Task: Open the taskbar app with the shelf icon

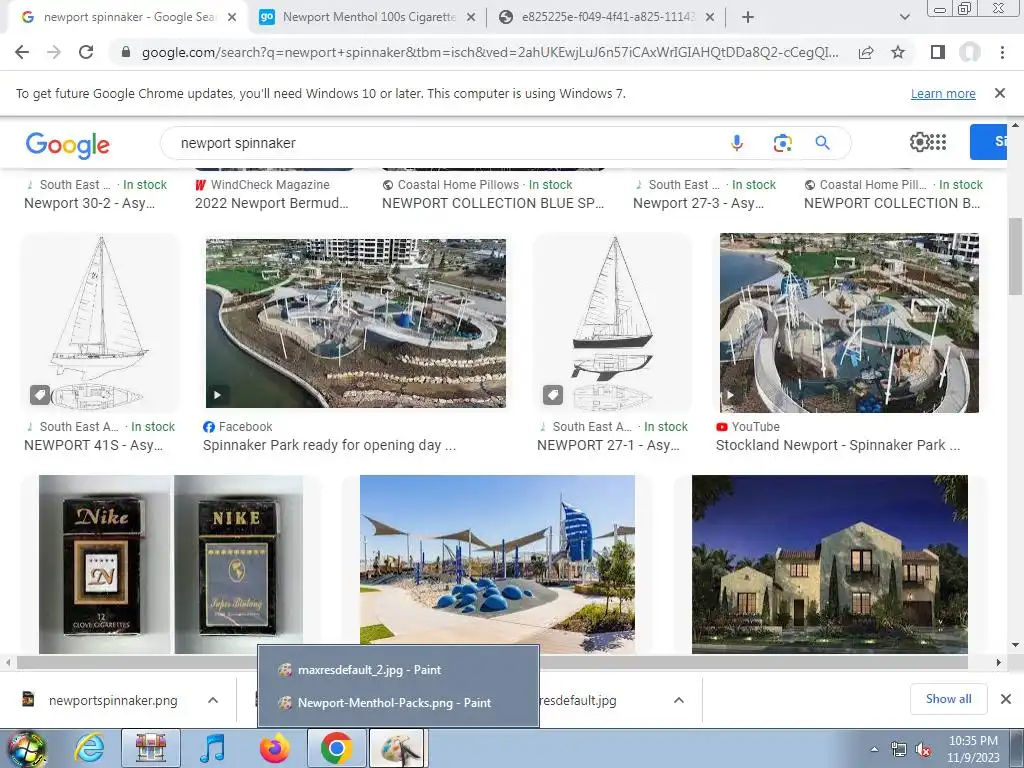Action: click(x=151, y=748)
